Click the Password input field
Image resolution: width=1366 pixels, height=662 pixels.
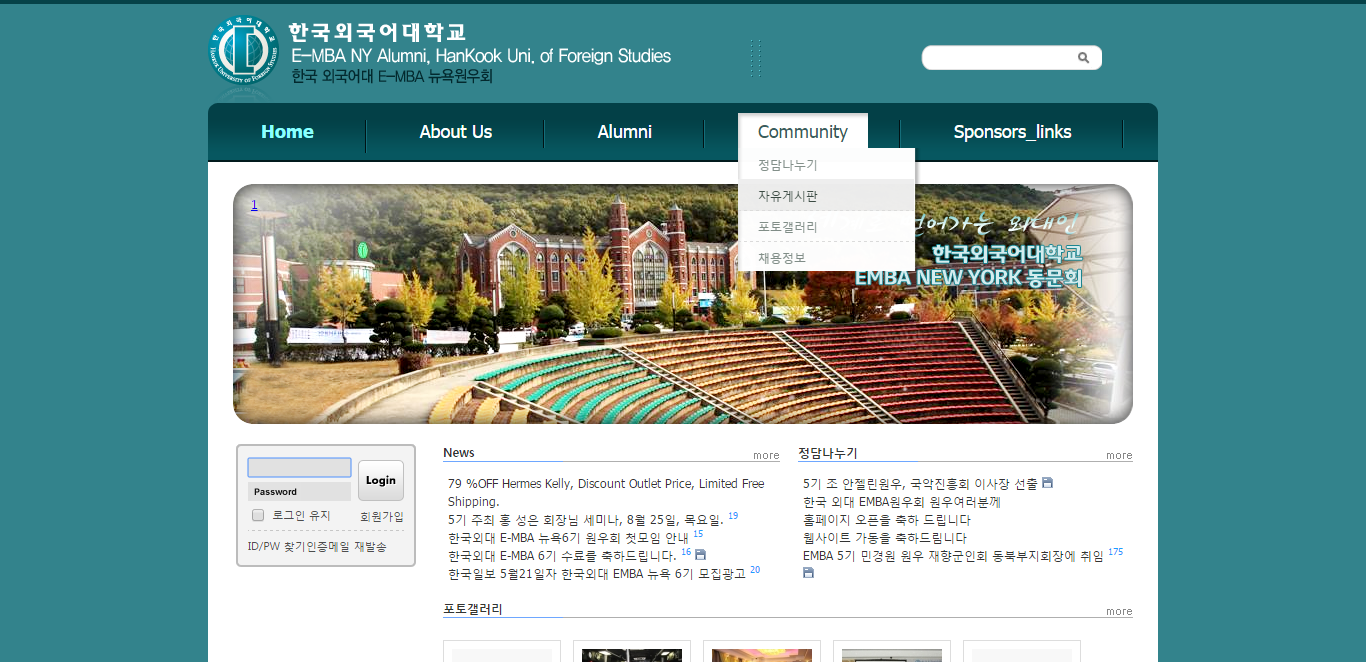pos(299,492)
